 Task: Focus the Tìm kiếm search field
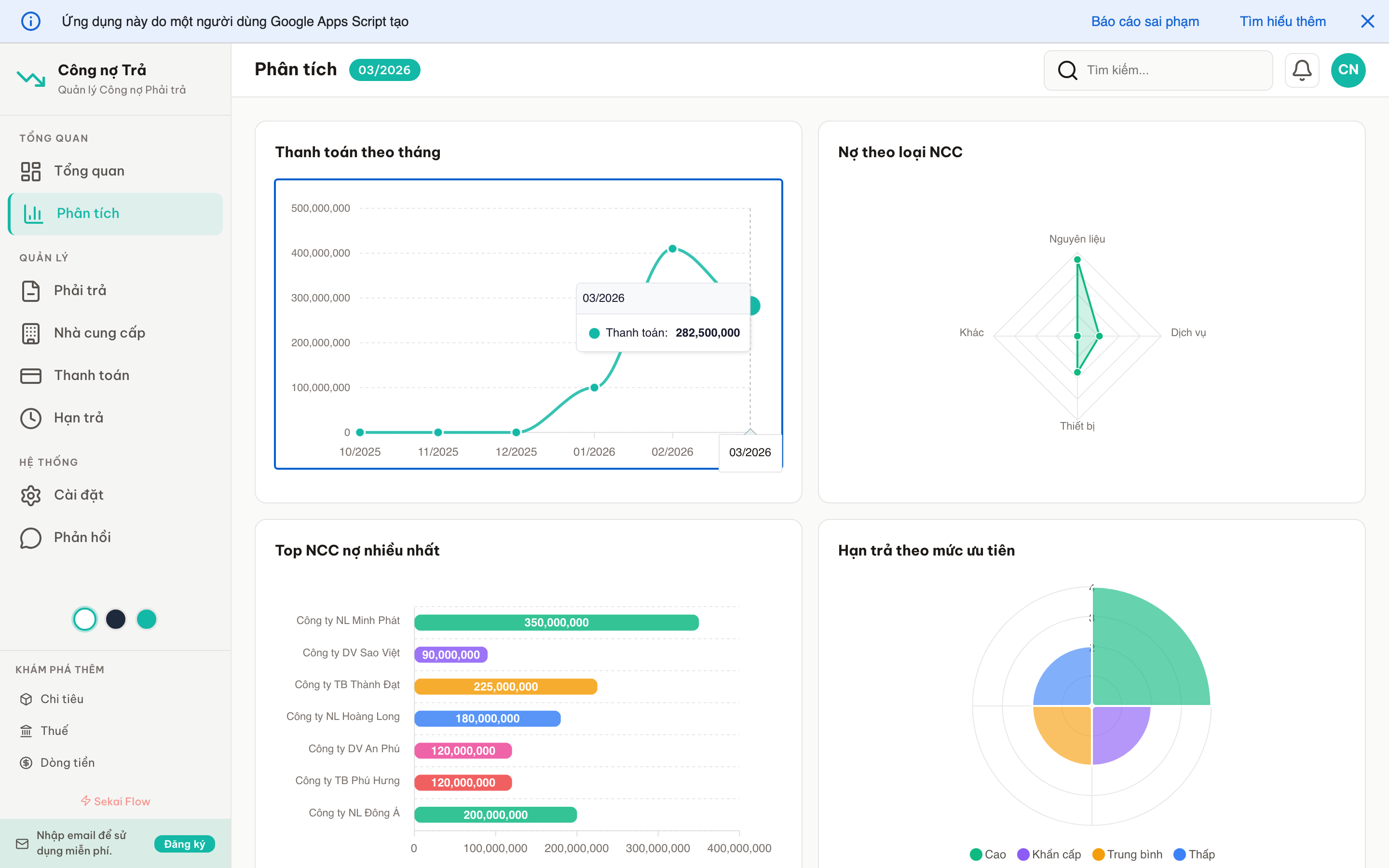pyautogui.click(x=1171, y=70)
